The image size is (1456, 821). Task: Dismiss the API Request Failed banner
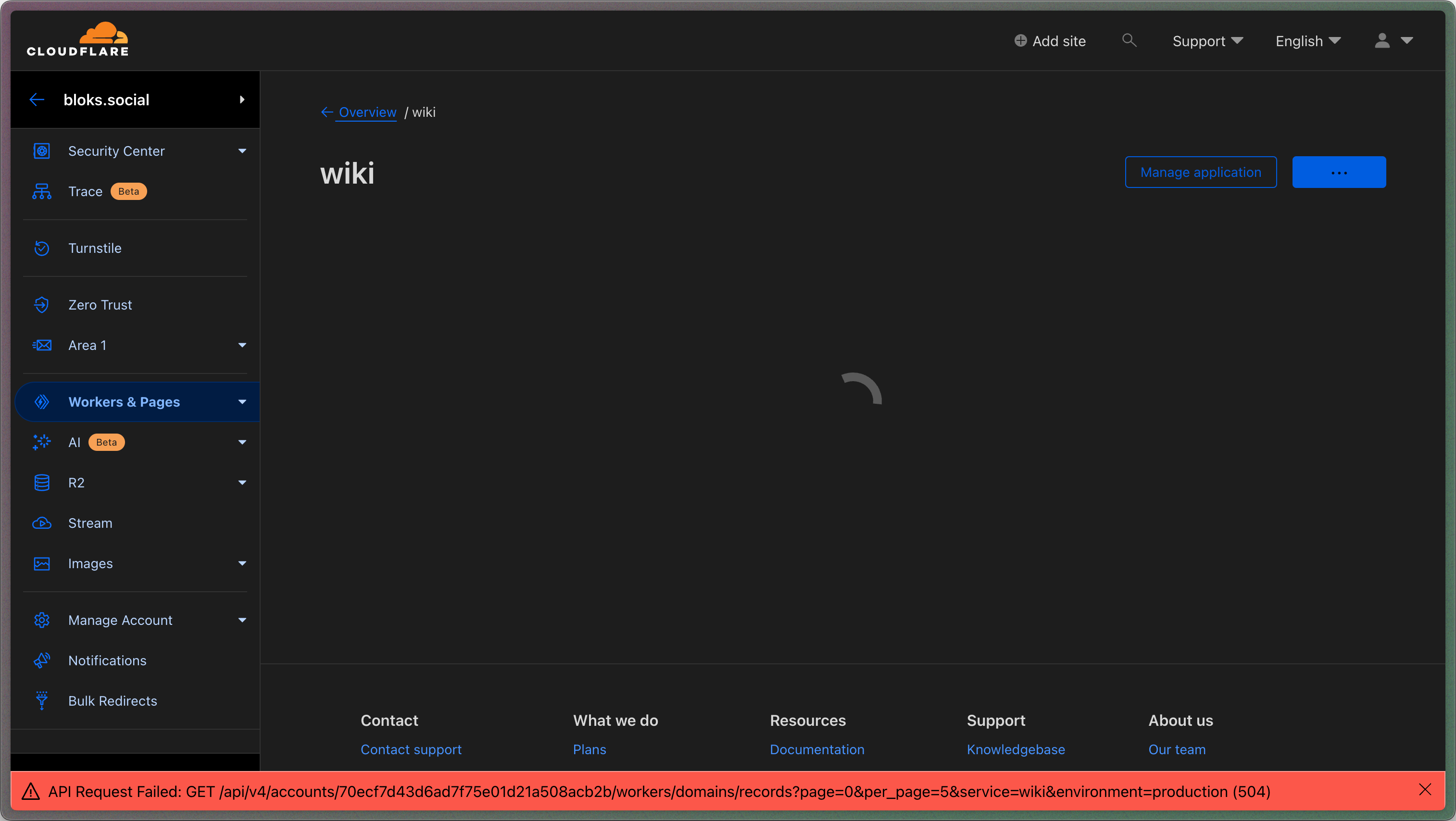pos(1425,790)
